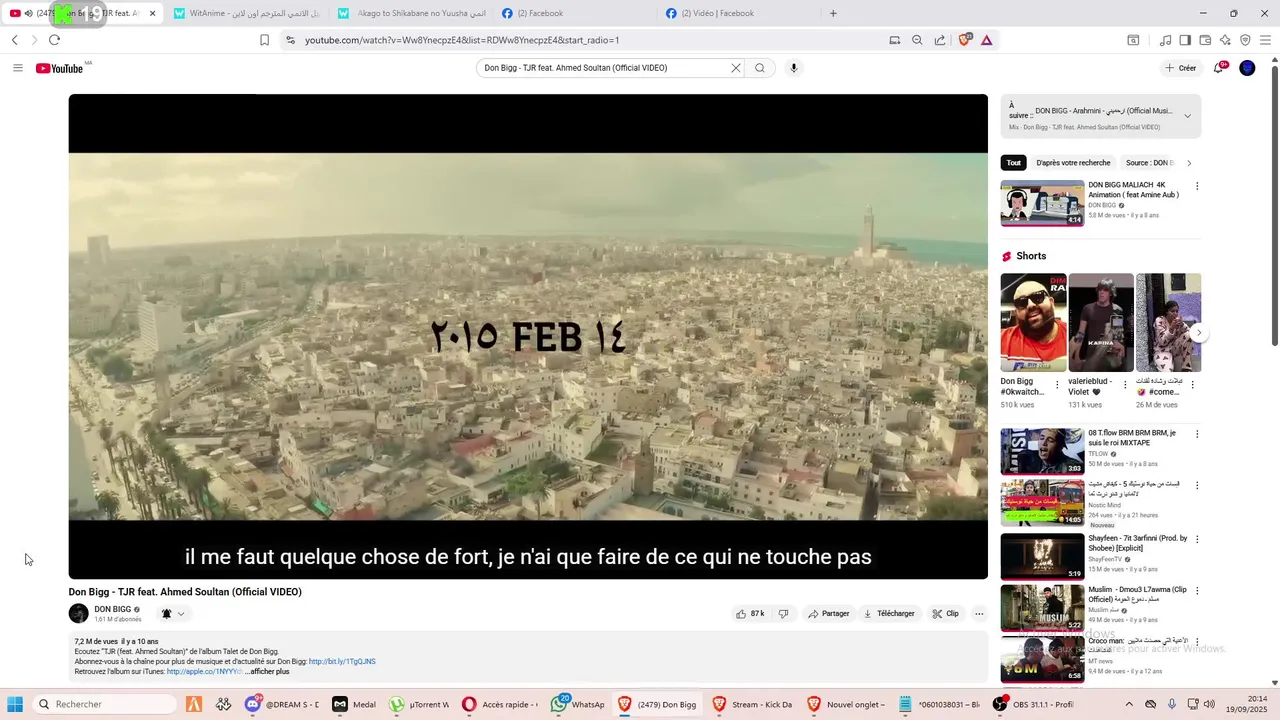Dislike the video with thumbs-down
The image size is (1280, 720).
tap(783, 614)
